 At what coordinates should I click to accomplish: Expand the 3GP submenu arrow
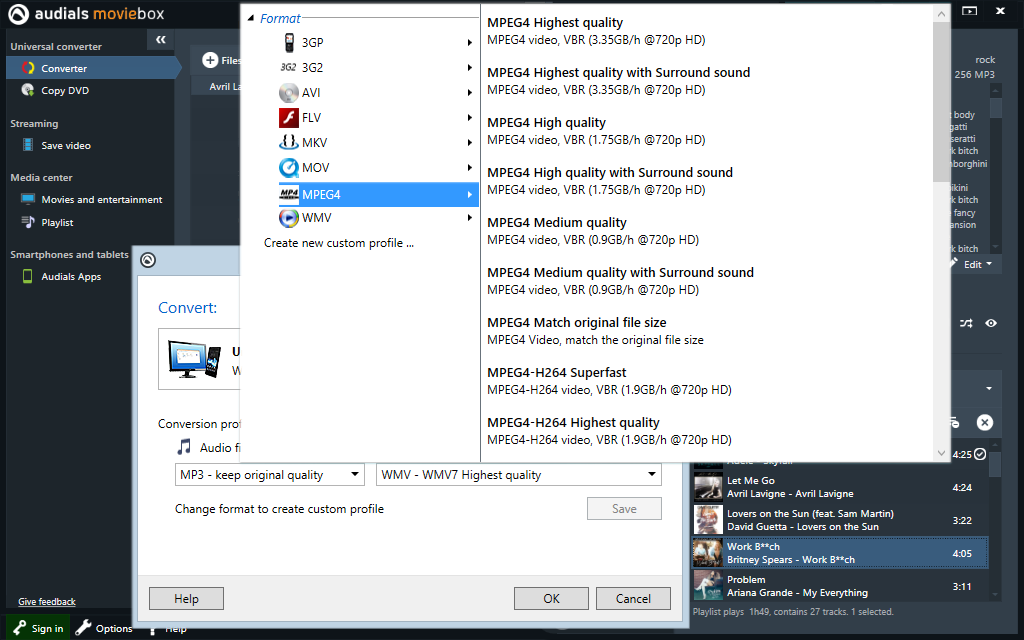(x=470, y=42)
